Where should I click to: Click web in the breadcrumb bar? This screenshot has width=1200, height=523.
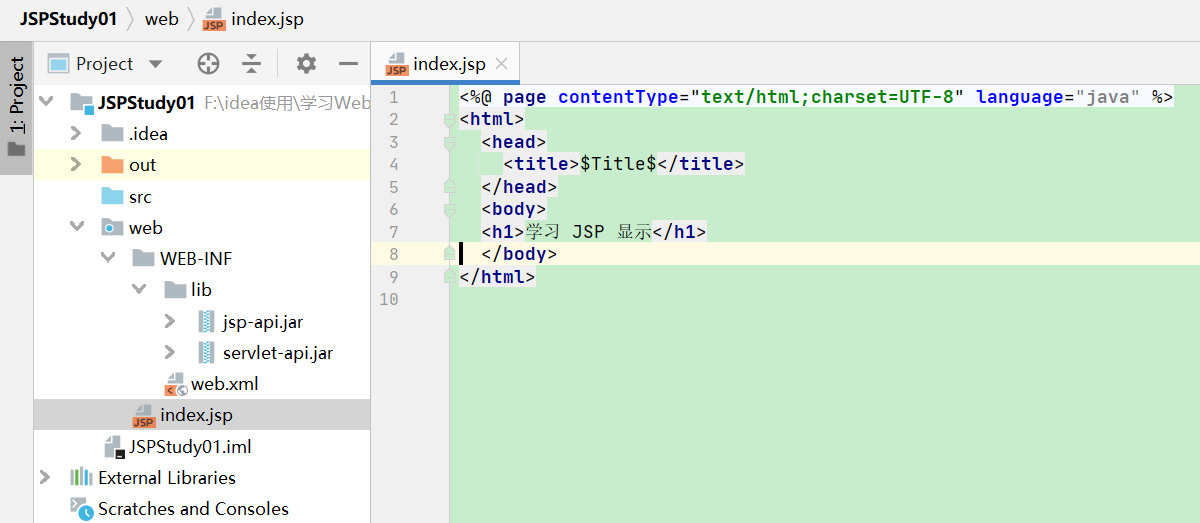(162, 19)
